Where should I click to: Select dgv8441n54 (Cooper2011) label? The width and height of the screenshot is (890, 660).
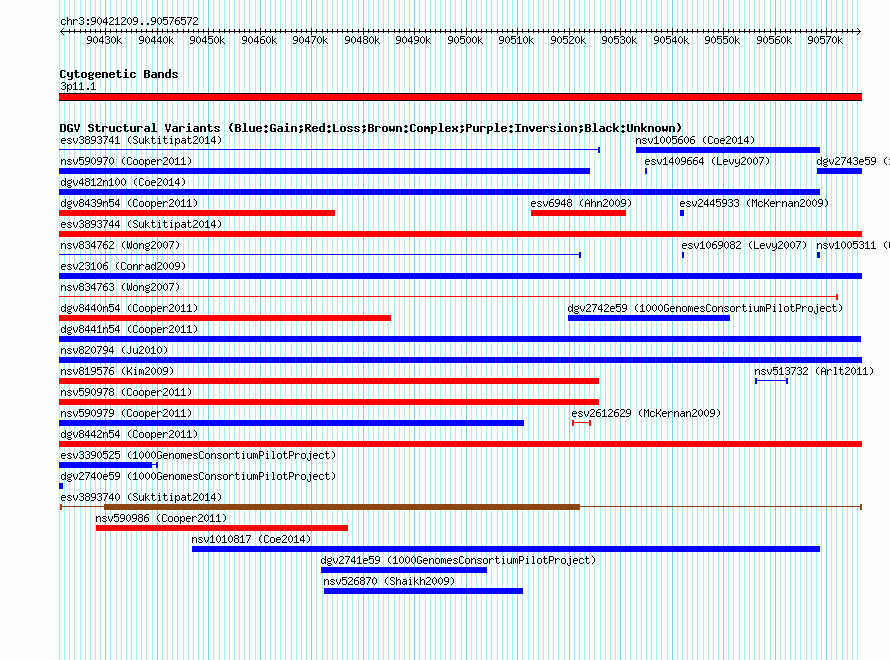click(129, 329)
